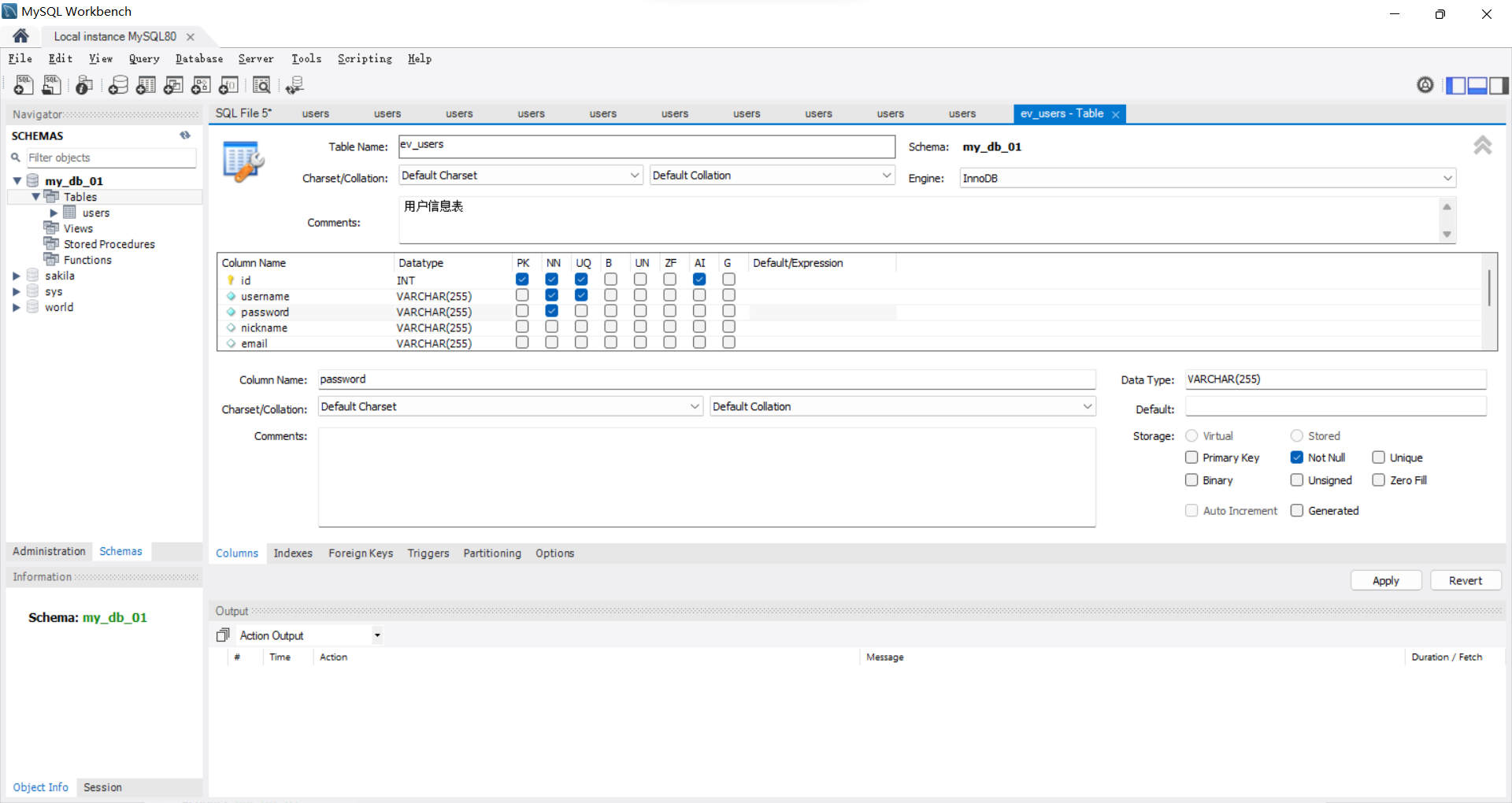Screen dimensions: 1512x803
Task: Open the Query menu
Action: point(144,59)
